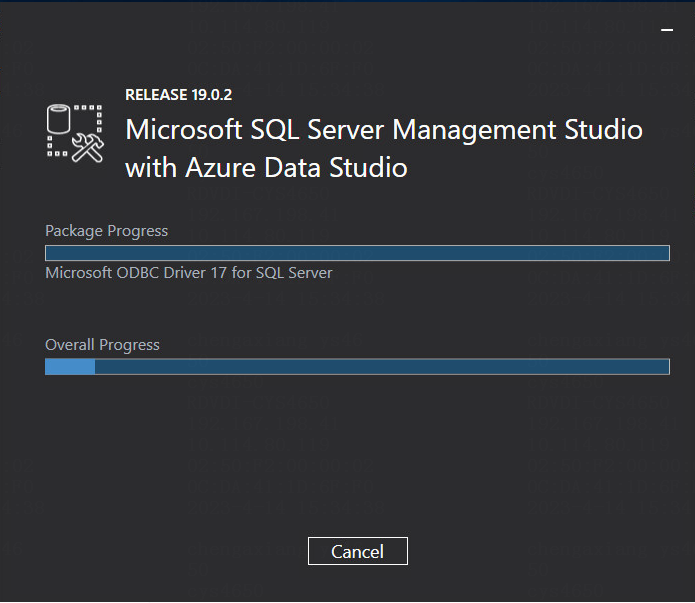Click the Package Progress label

coord(106,231)
